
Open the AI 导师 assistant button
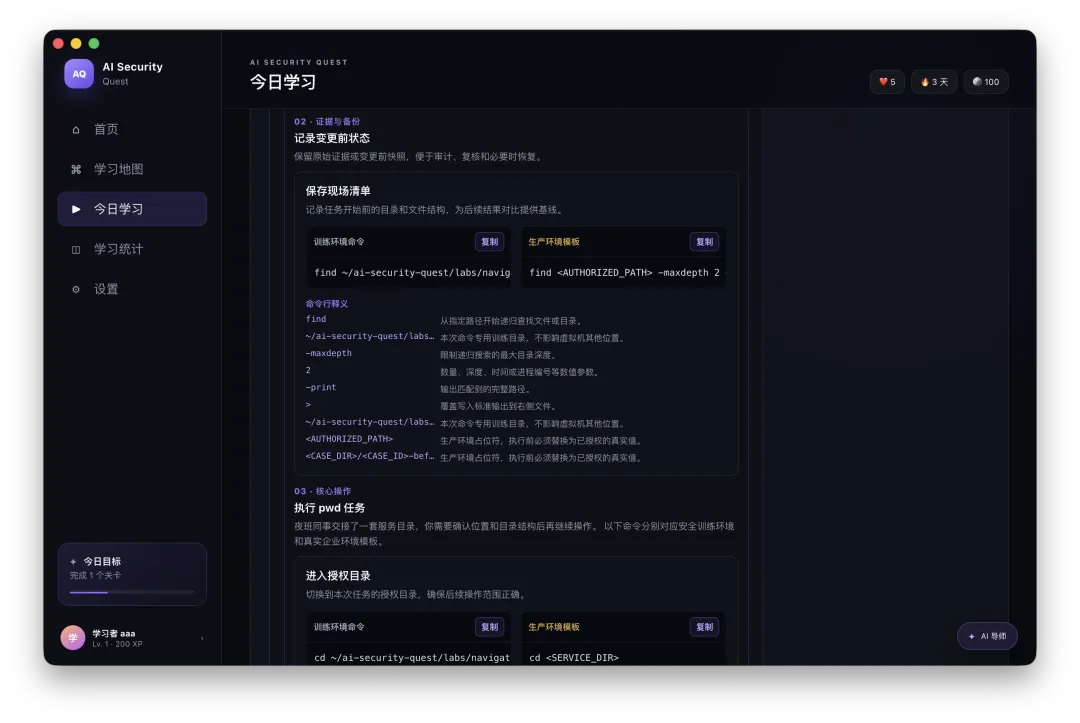987,636
